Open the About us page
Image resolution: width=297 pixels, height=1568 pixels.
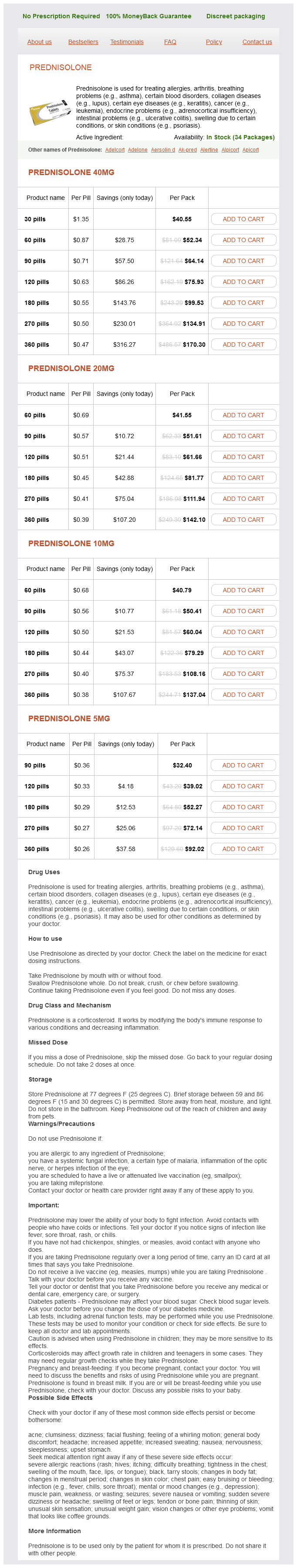(x=40, y=42)
